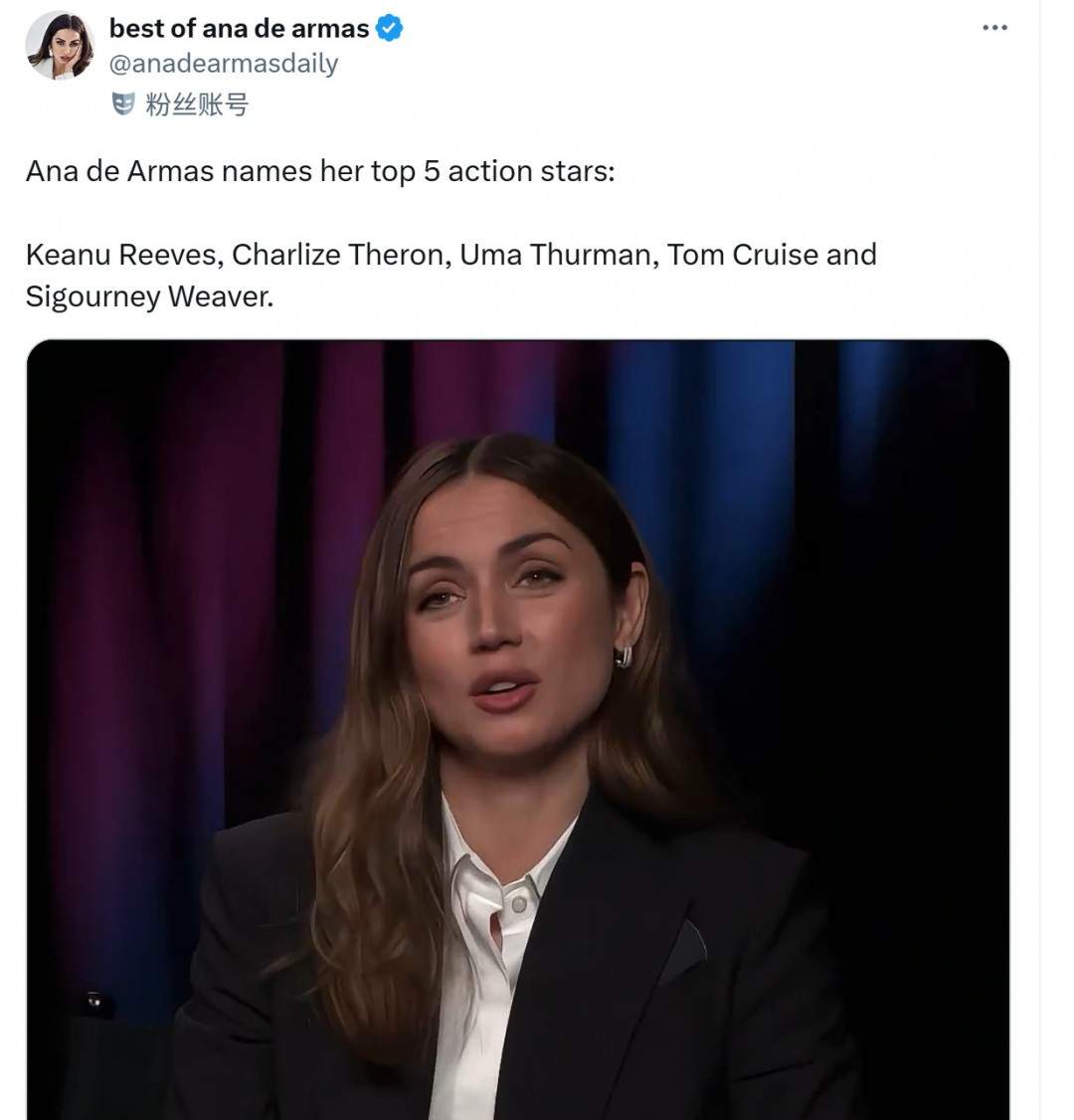
Task: Open the profile avatar of the poster
Action: pyautogui.click(x=60, y=46)
